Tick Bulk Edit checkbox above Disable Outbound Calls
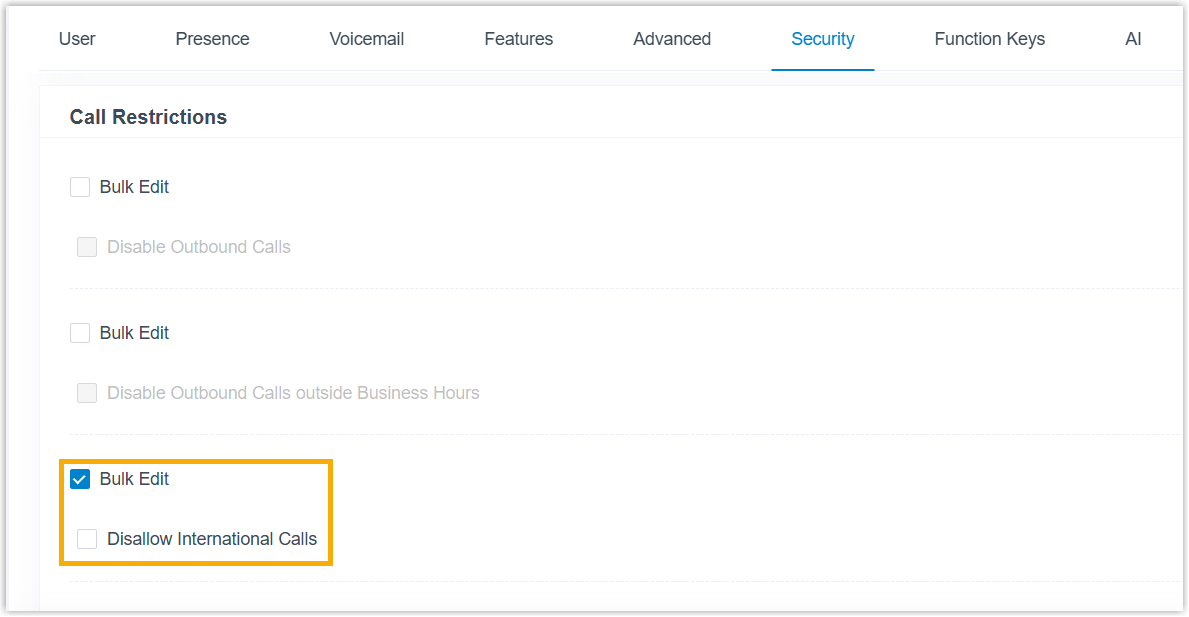Screen dimensions: 1189x617 pos(80,187)
